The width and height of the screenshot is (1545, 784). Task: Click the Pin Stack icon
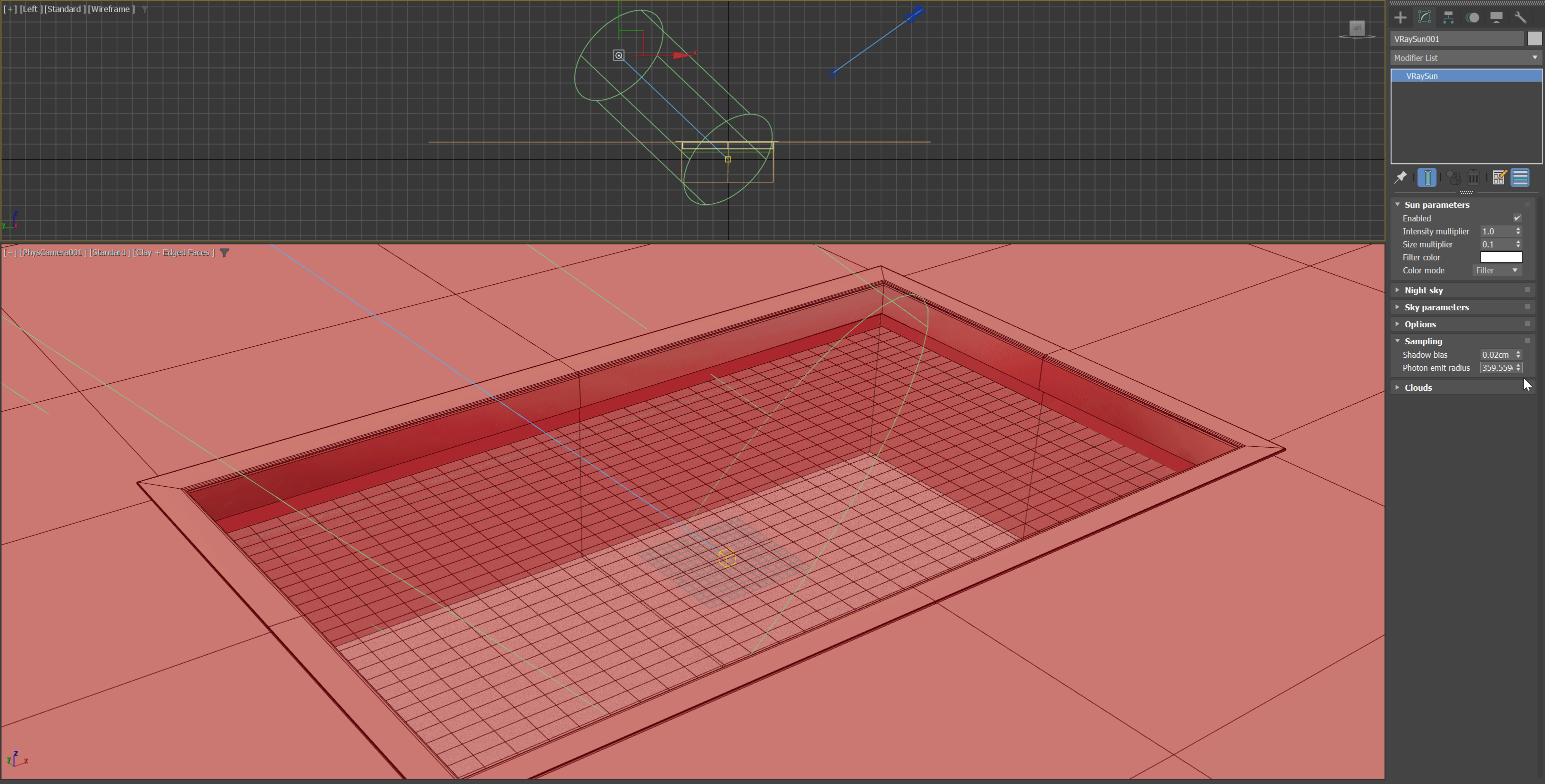pyautogui.click(x=1400, y=177)
